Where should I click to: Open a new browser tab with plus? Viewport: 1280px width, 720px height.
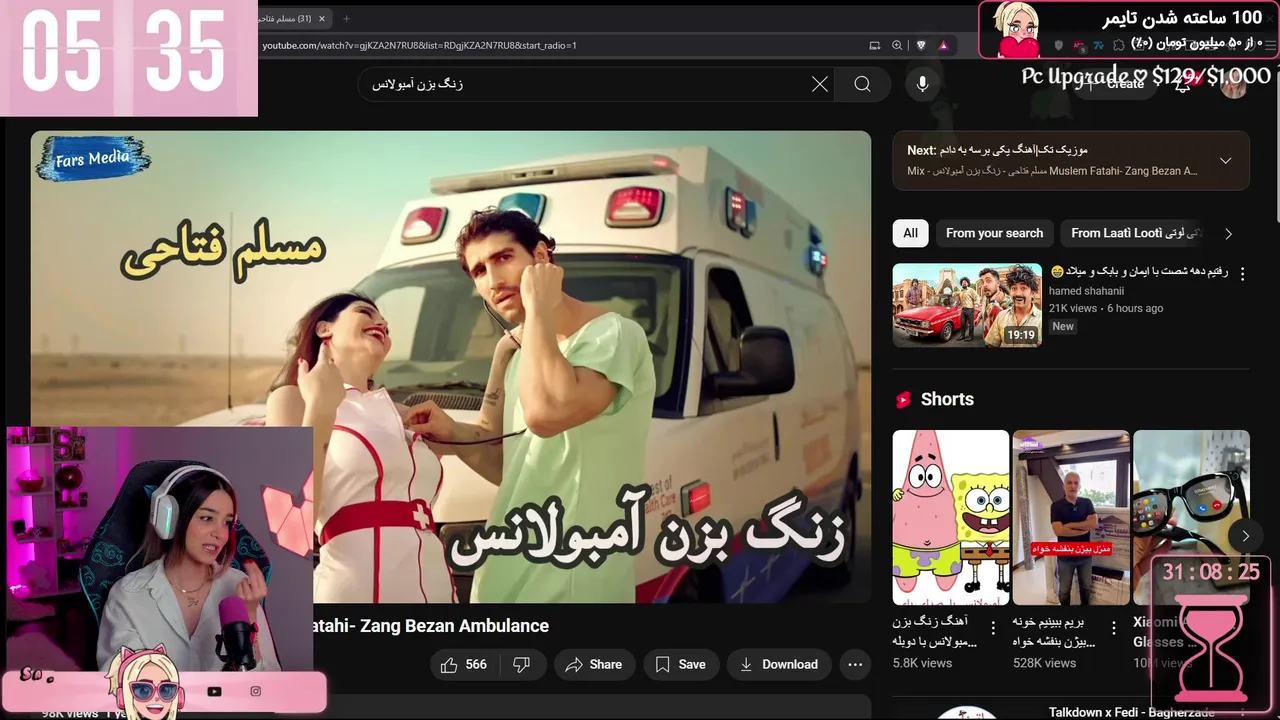click(x=346, y=18)
